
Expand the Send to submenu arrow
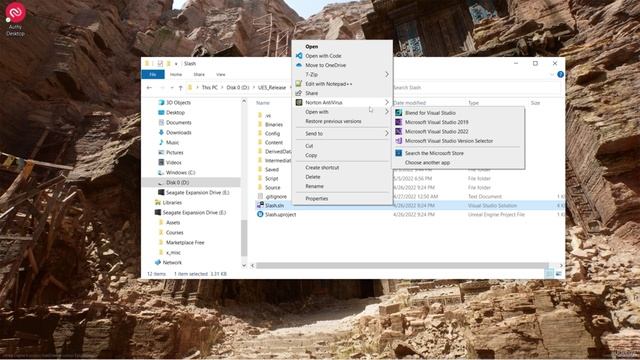pyautogui.click(x=387, y=133)
